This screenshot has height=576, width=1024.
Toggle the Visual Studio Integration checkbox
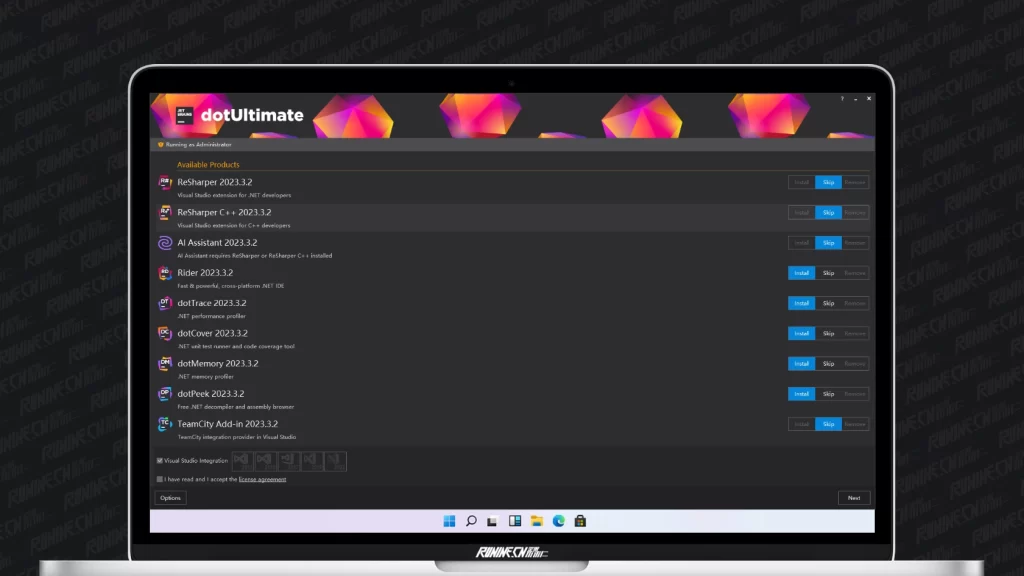(160, 461)
